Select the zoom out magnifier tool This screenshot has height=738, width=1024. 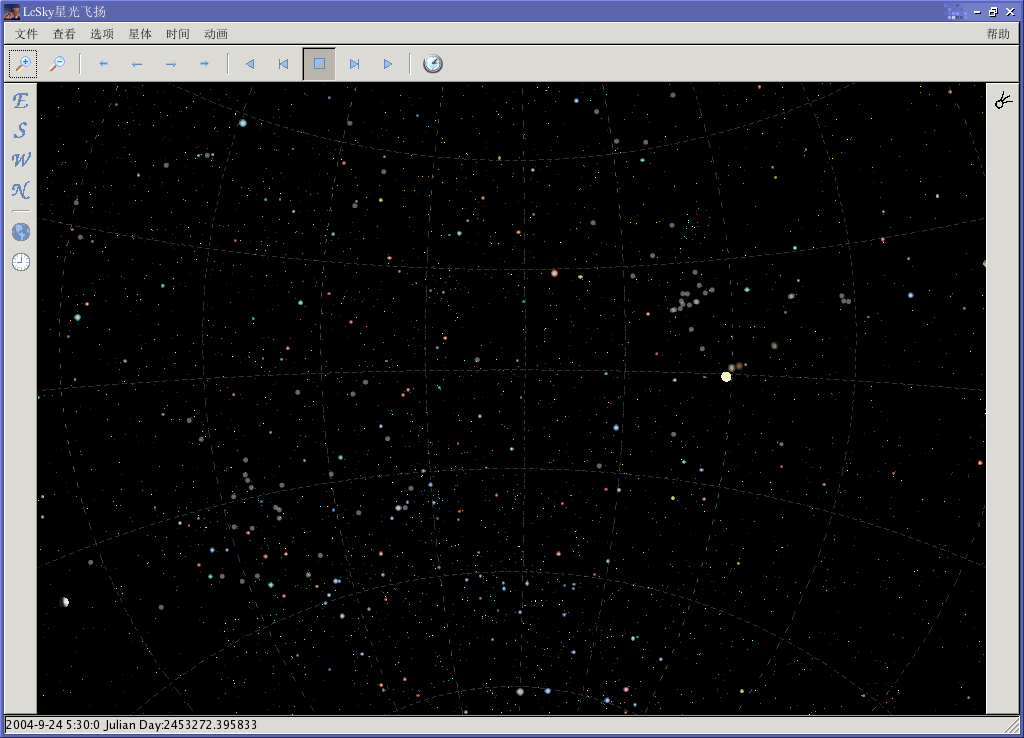coord(57,63)
